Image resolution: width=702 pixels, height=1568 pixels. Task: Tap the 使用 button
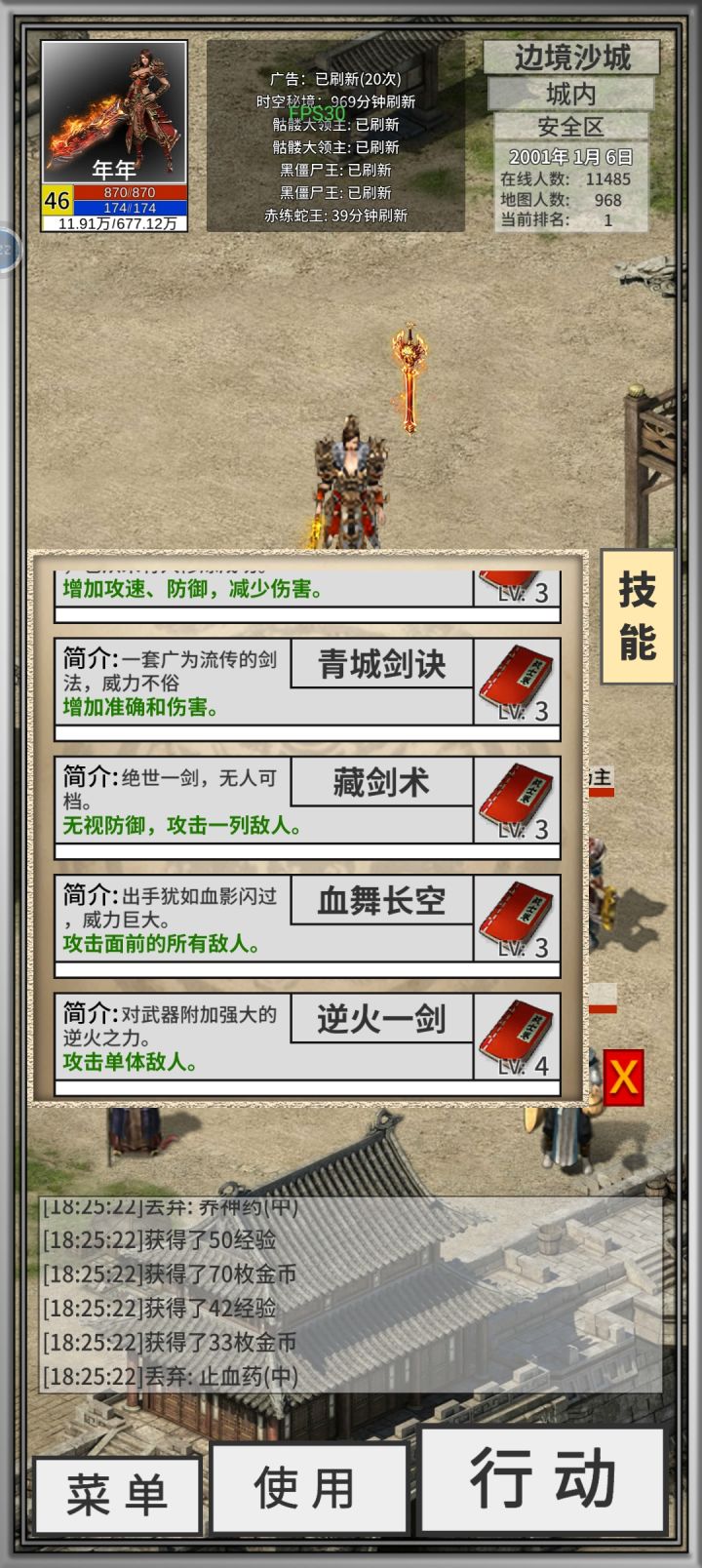click(x=308, y=1488)
